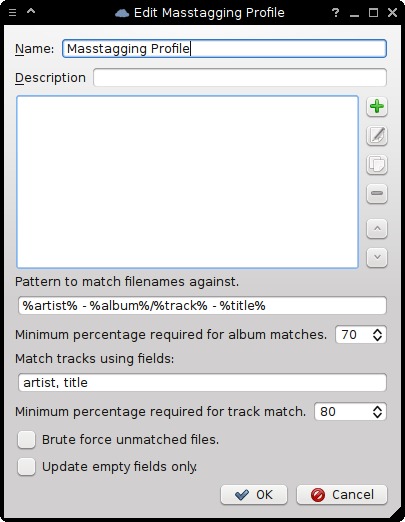This screenshot has height=522, width=405.
Task: Toggle Update empty fields only checkbox
Action: pyautogui.click(x=27, y=466)
